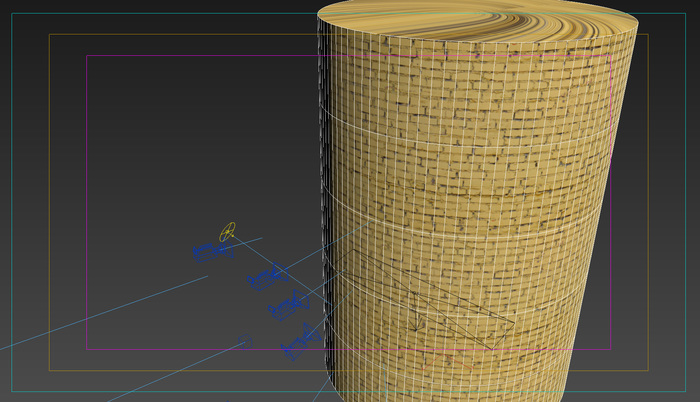Click the light-blue vertical line at cylinder bottom
This screenshot has width=700, height=402.
[x=385, y=383]
